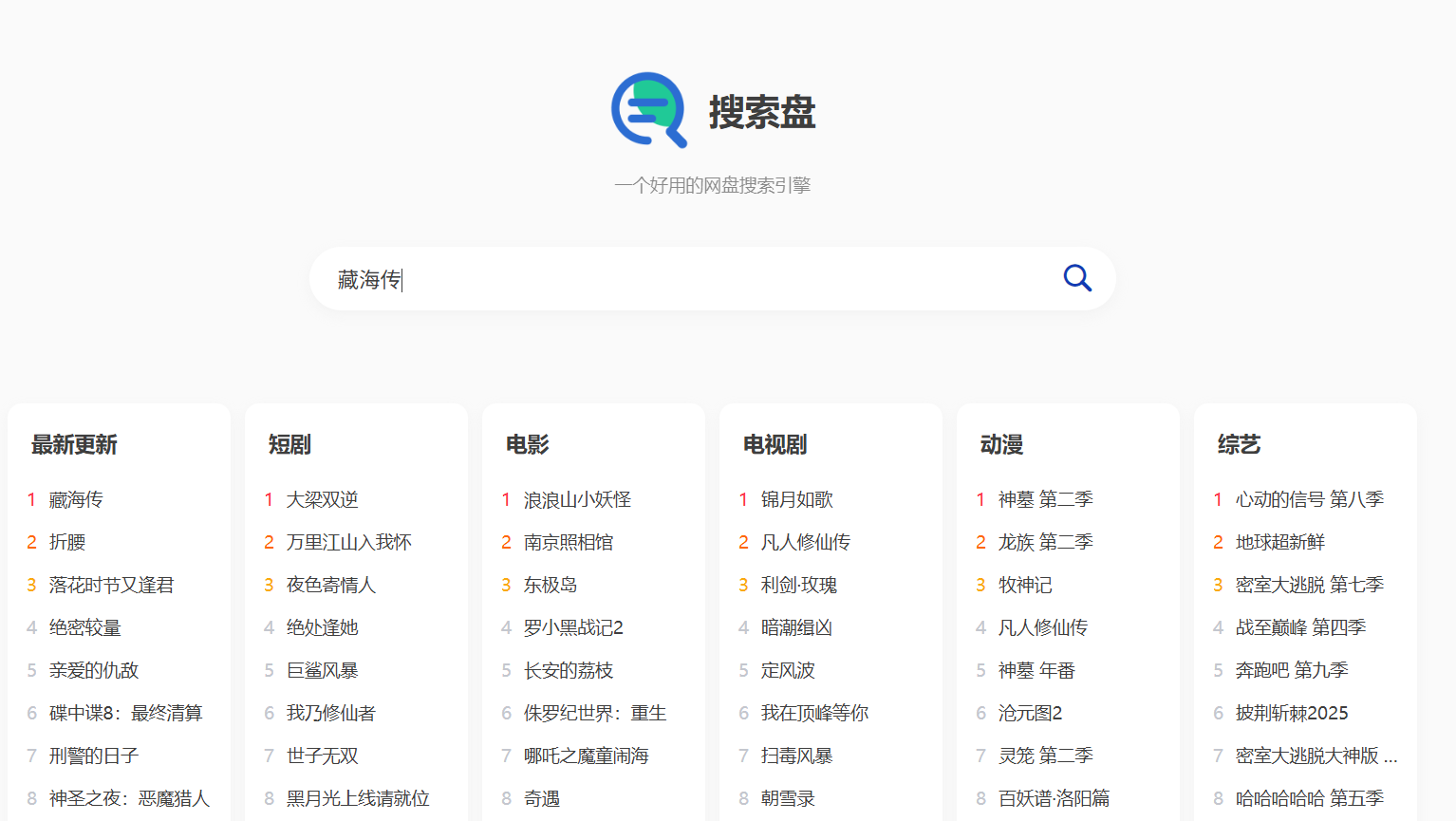Viewport: 1456px width, 821px height.
Task: Open 朝雪录 entry
Action: (x=788, y=798)
